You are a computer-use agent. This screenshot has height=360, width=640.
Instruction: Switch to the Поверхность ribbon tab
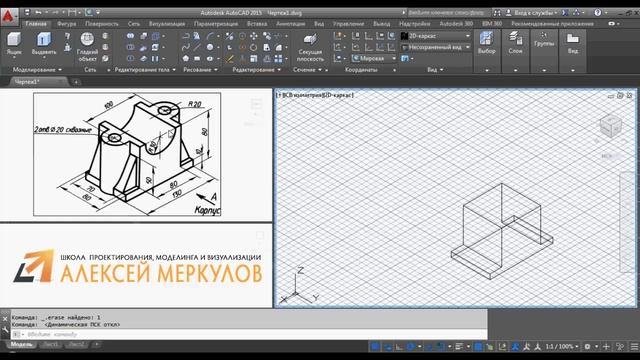coord(102,24)
